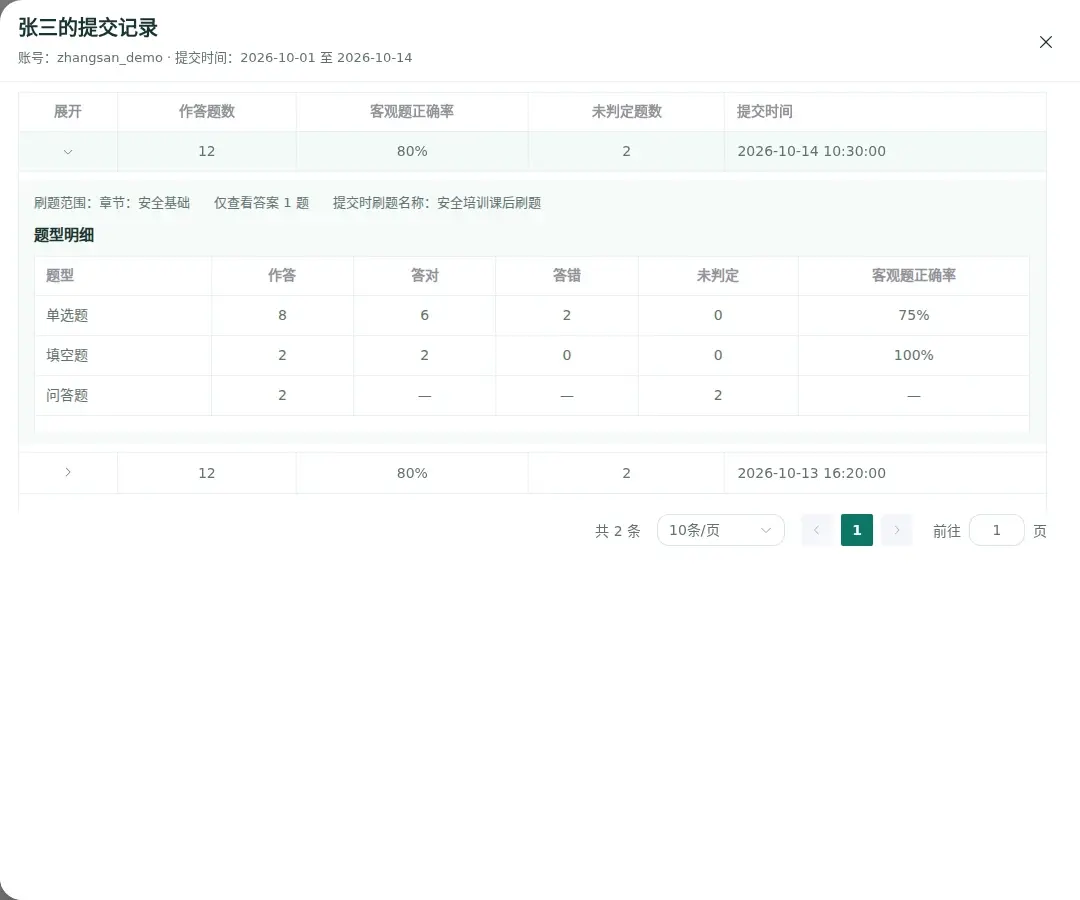The height and width of the screenshot is (900, 1080).
Task: Click 6 答对 count in 单选题 row
Action: point(424,315)
